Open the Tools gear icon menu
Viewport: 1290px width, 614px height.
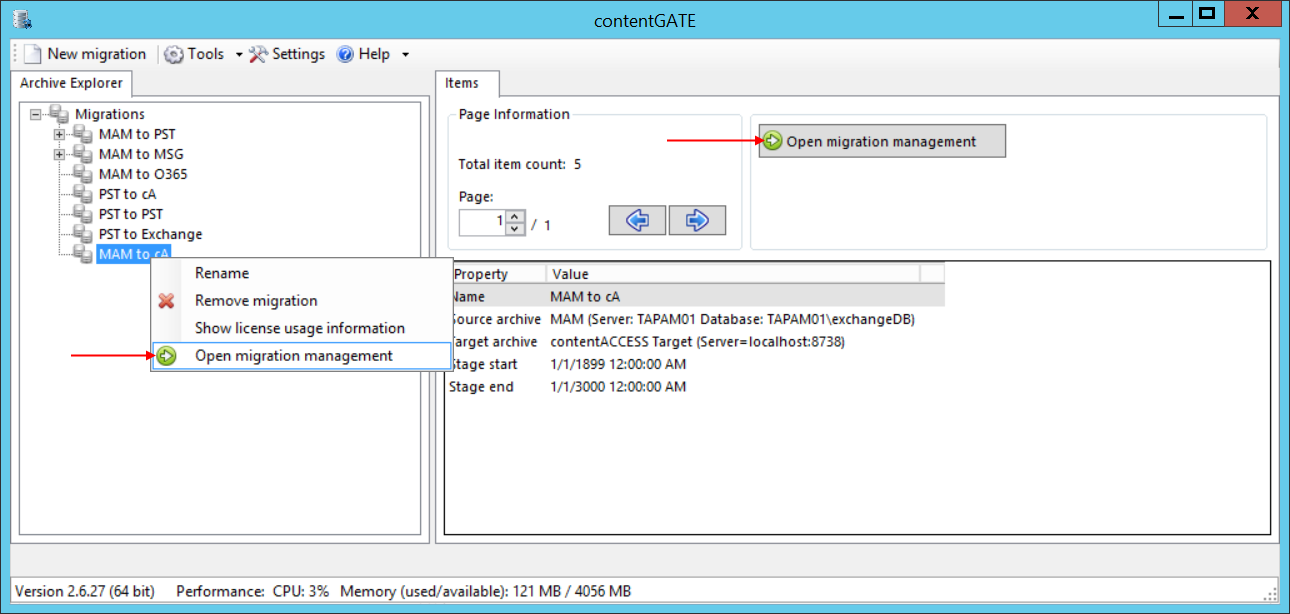tap(174, 54)
